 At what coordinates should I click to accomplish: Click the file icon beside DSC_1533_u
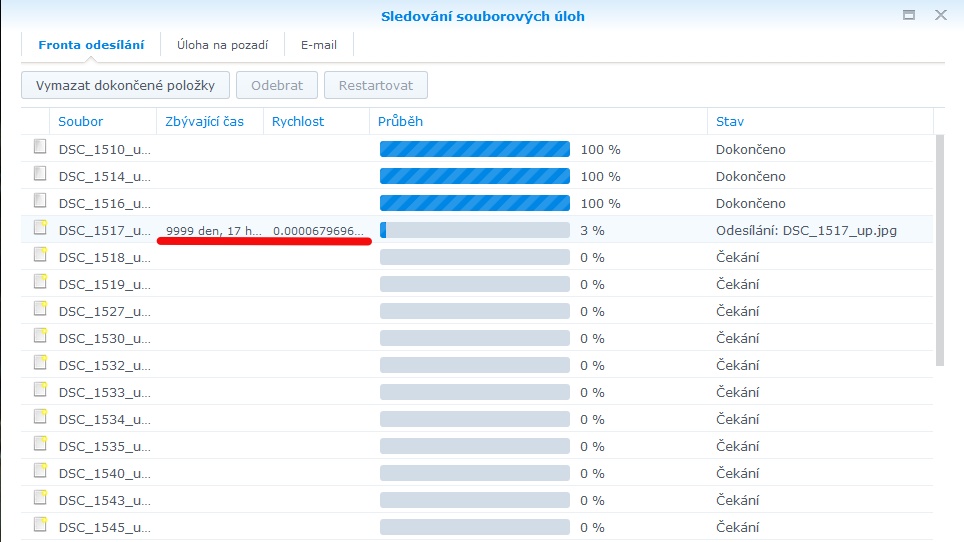tap(40, 391)
